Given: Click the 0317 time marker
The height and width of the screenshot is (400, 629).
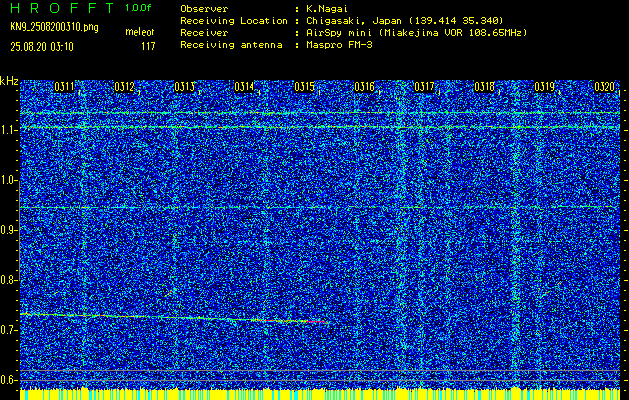Looking at the screenshot, I should coord(424,87).
